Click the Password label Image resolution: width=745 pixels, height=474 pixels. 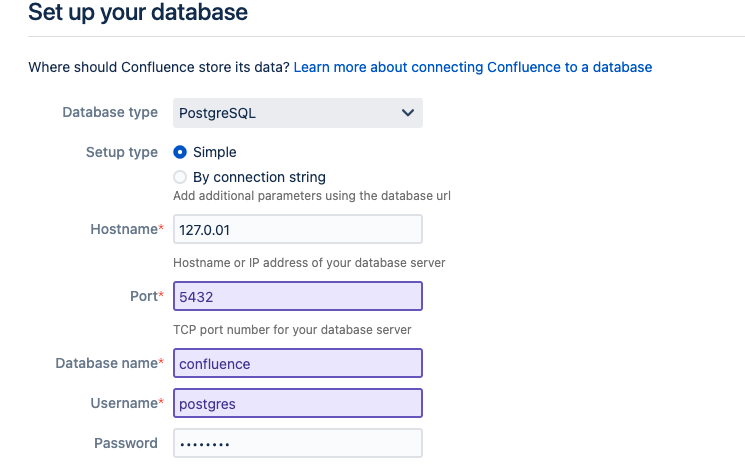[125, 443]
